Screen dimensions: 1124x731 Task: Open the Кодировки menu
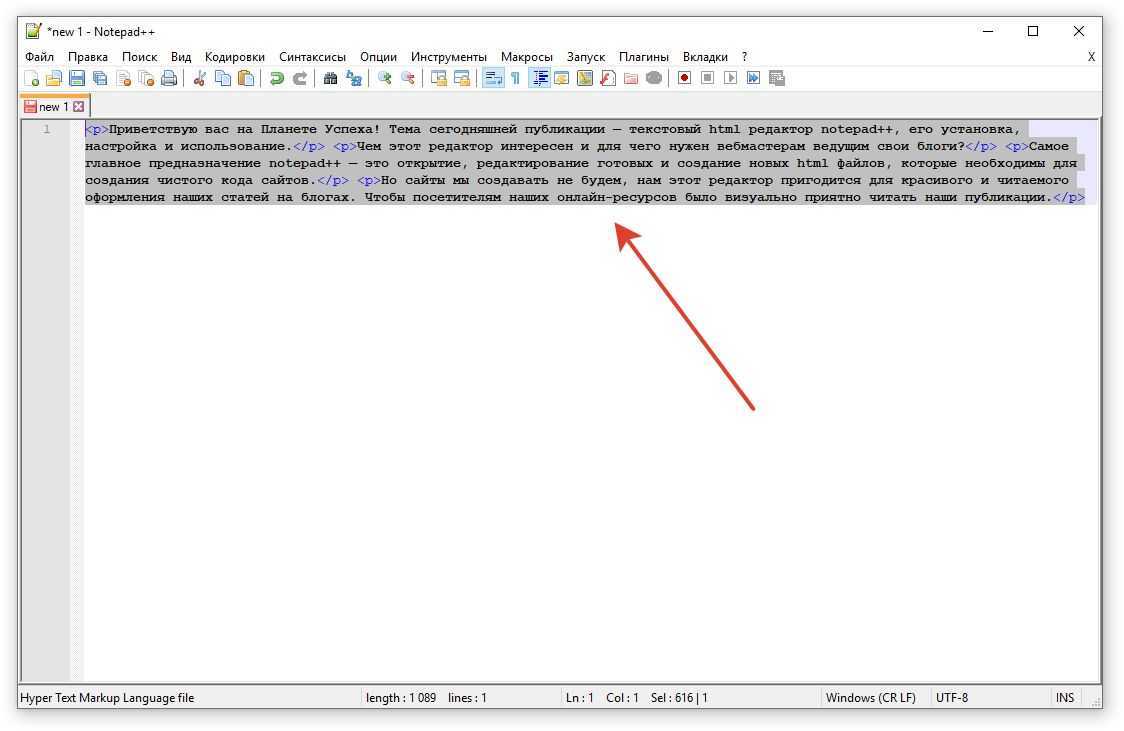tap(235, 57)
